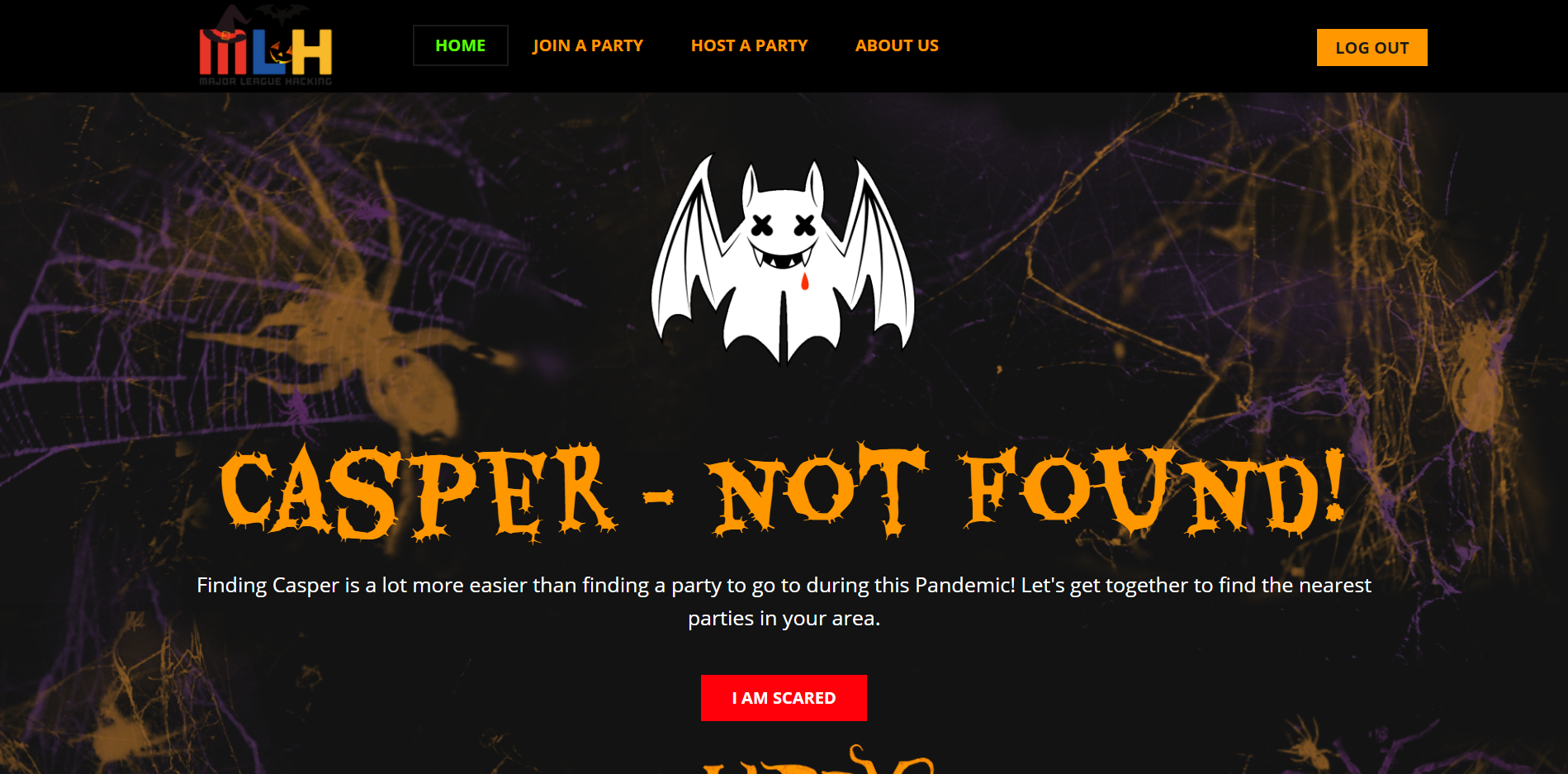1568x774 pixels.
Task: Click the Casper - Not Found heading
Action: click(x=783, y=491)
